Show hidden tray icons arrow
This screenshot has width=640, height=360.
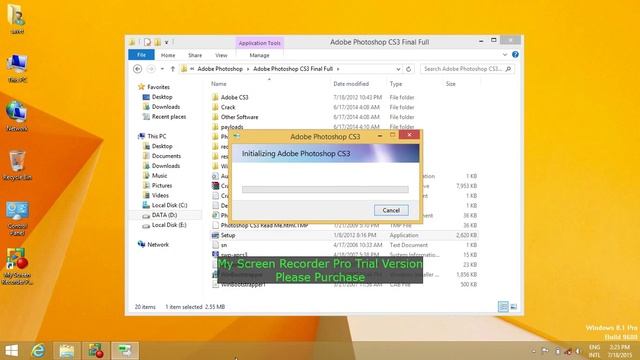(x=534, y=351)
